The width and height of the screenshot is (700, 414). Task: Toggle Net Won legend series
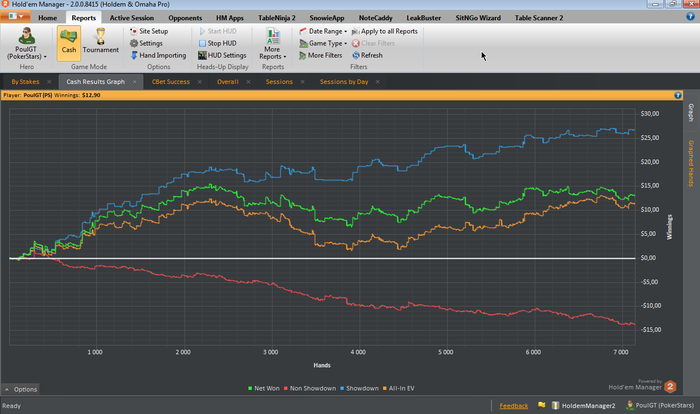[x=263, y=389]
